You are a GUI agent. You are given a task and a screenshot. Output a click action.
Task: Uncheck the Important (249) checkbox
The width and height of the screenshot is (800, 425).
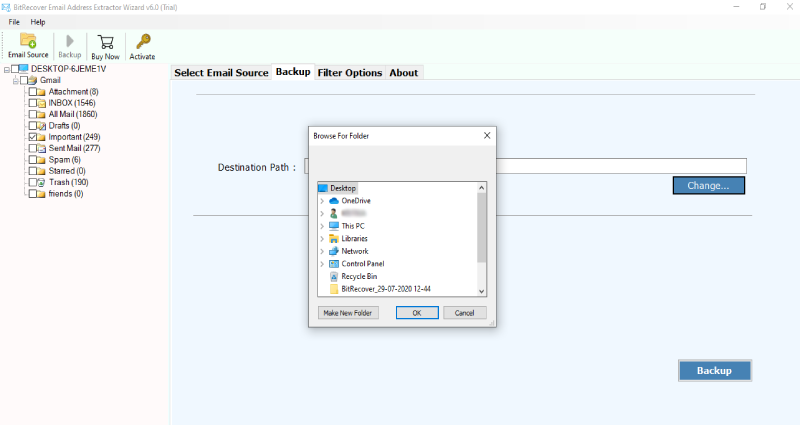(33, 137)
